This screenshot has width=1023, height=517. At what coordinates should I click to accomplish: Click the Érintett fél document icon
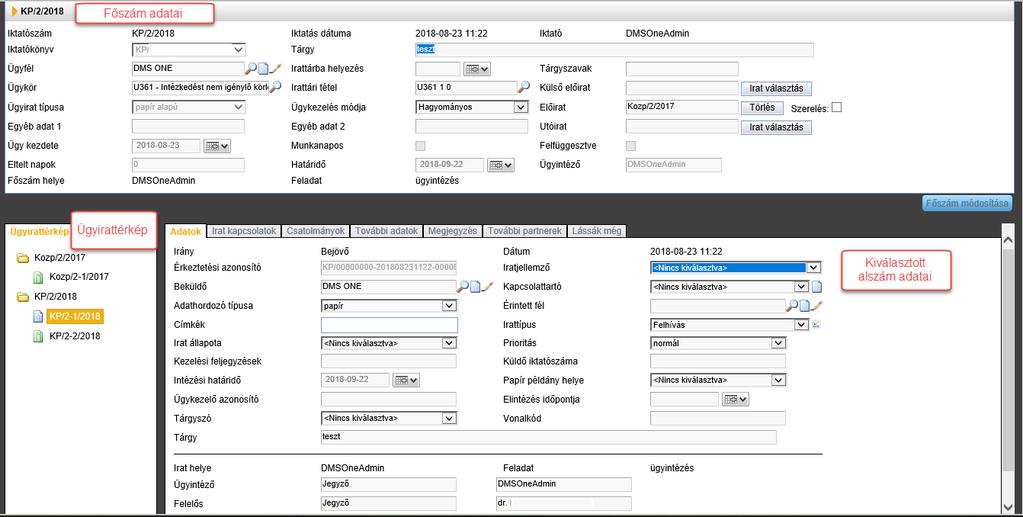[804, 305]
